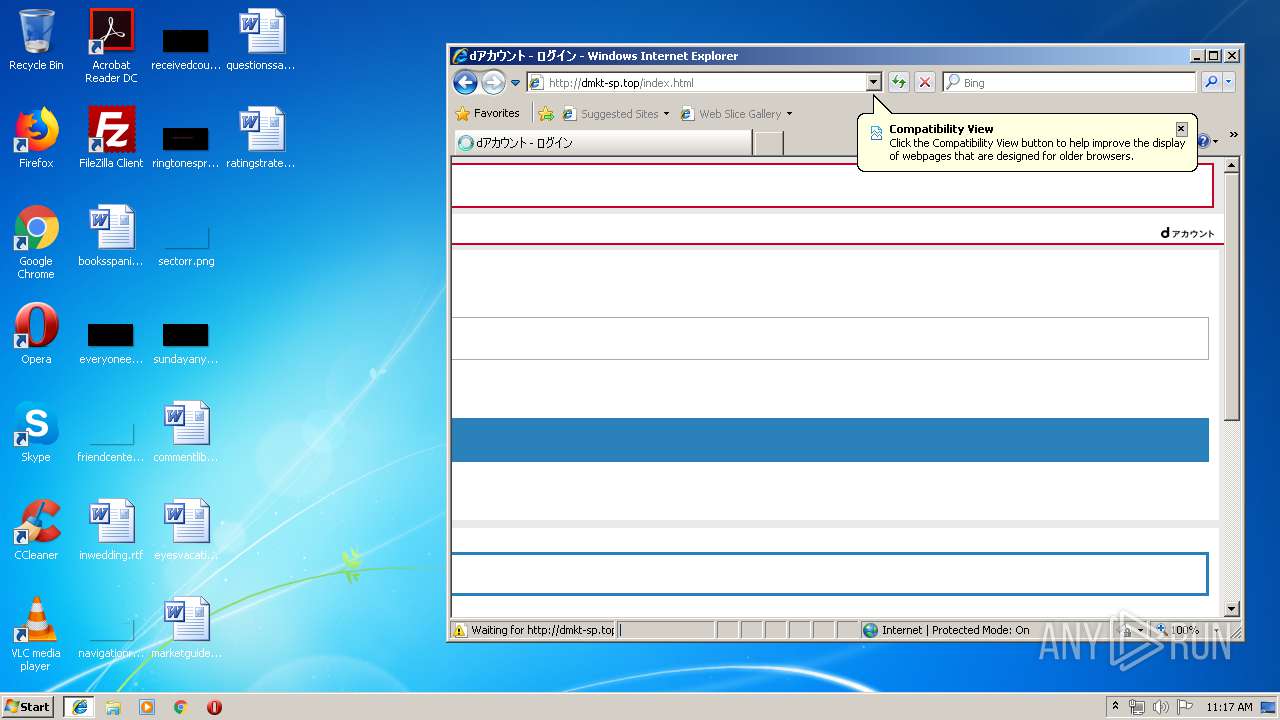
Task: Select the commentlb... Word document
Action: click(x=186, y=432)
